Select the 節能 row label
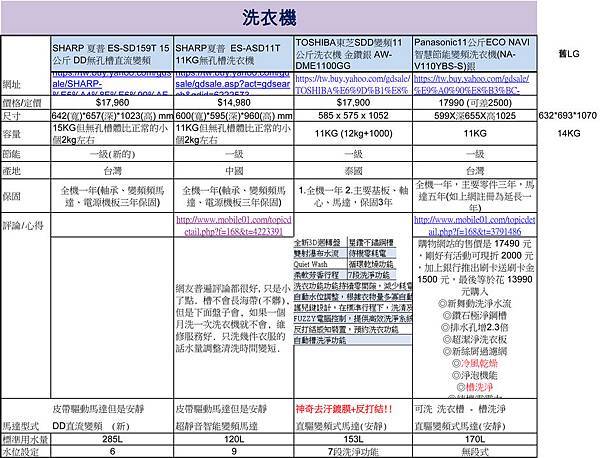Viewport: 600px width, 458px height. 11,154
